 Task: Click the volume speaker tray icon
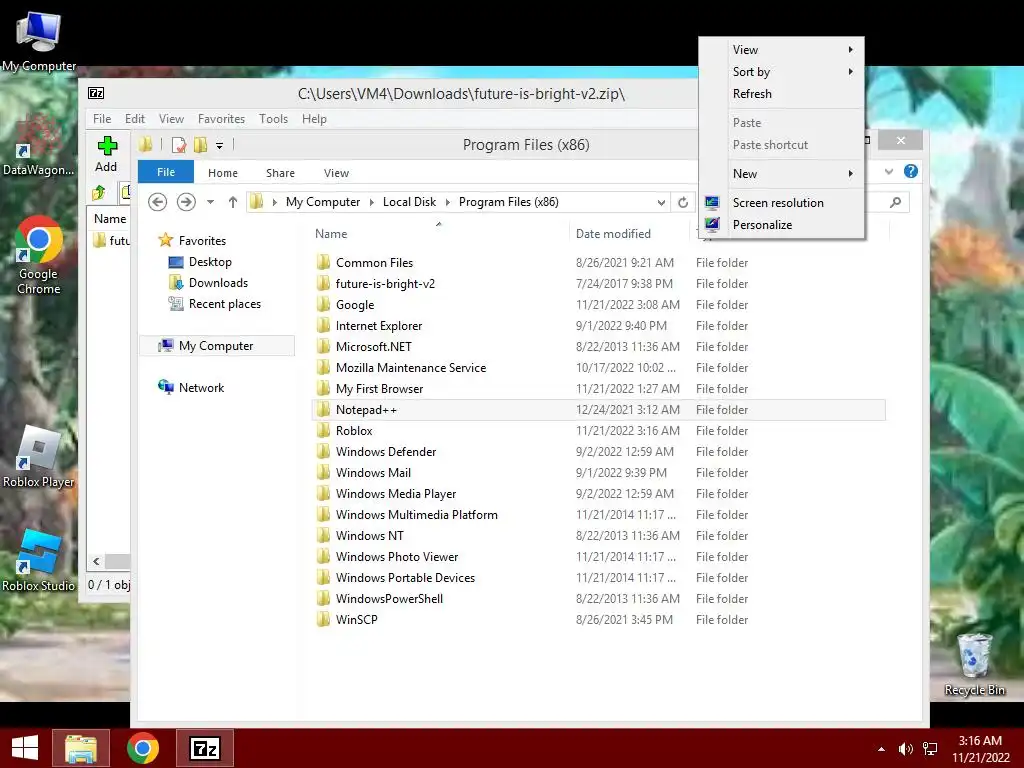pyautogui.click(x=905, y=749)
